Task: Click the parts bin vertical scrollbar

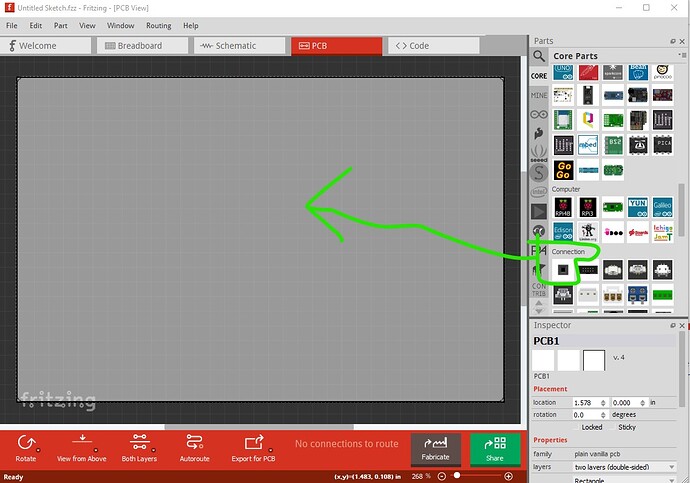Action: [x=681, y=210]
